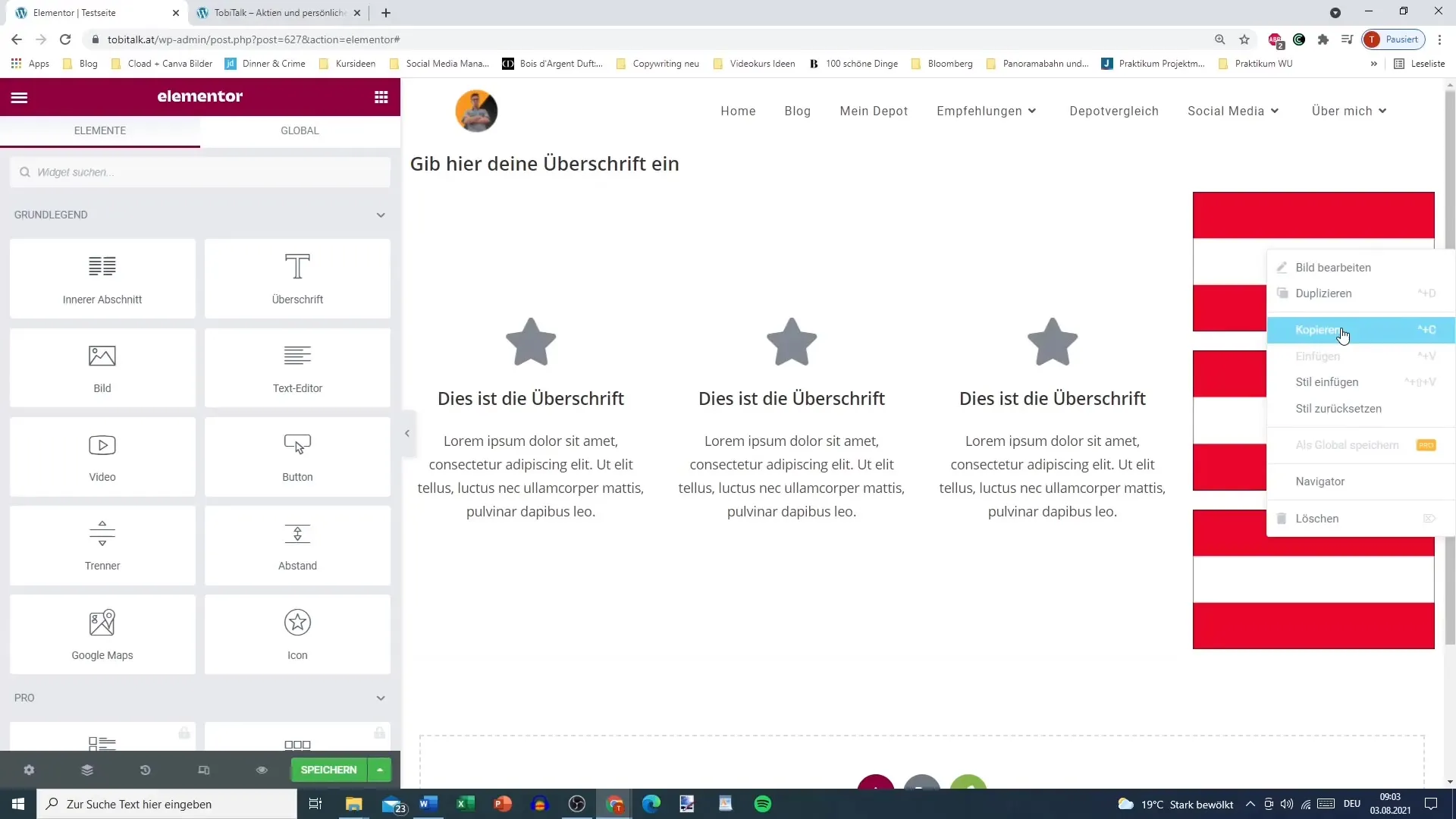1456x819 pixels.
Task: Choose Bild bearbeiten from context menu
Action: pyautogui.click(x=1360, y=268)
